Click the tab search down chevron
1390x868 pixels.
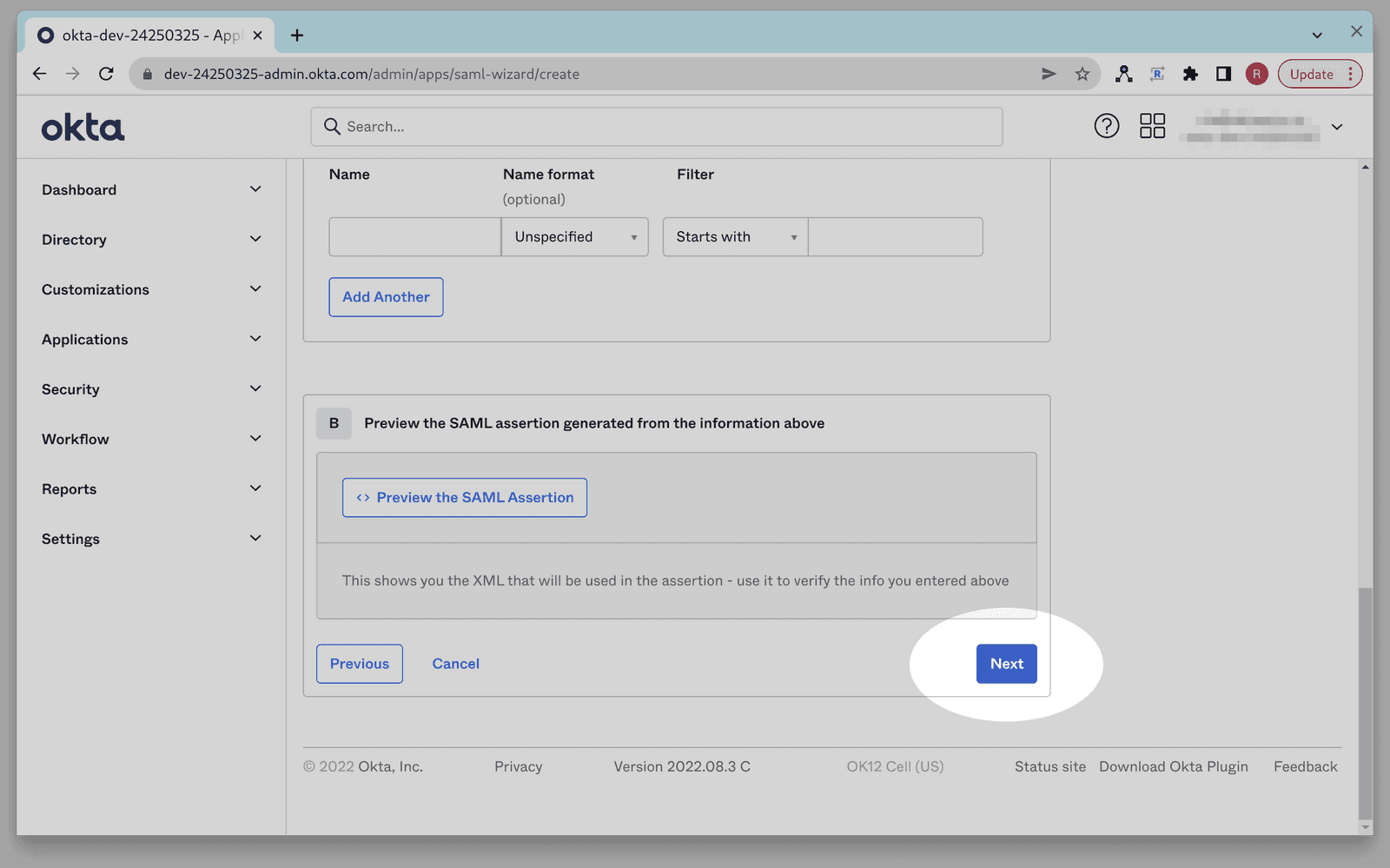tap(1317, 36)
